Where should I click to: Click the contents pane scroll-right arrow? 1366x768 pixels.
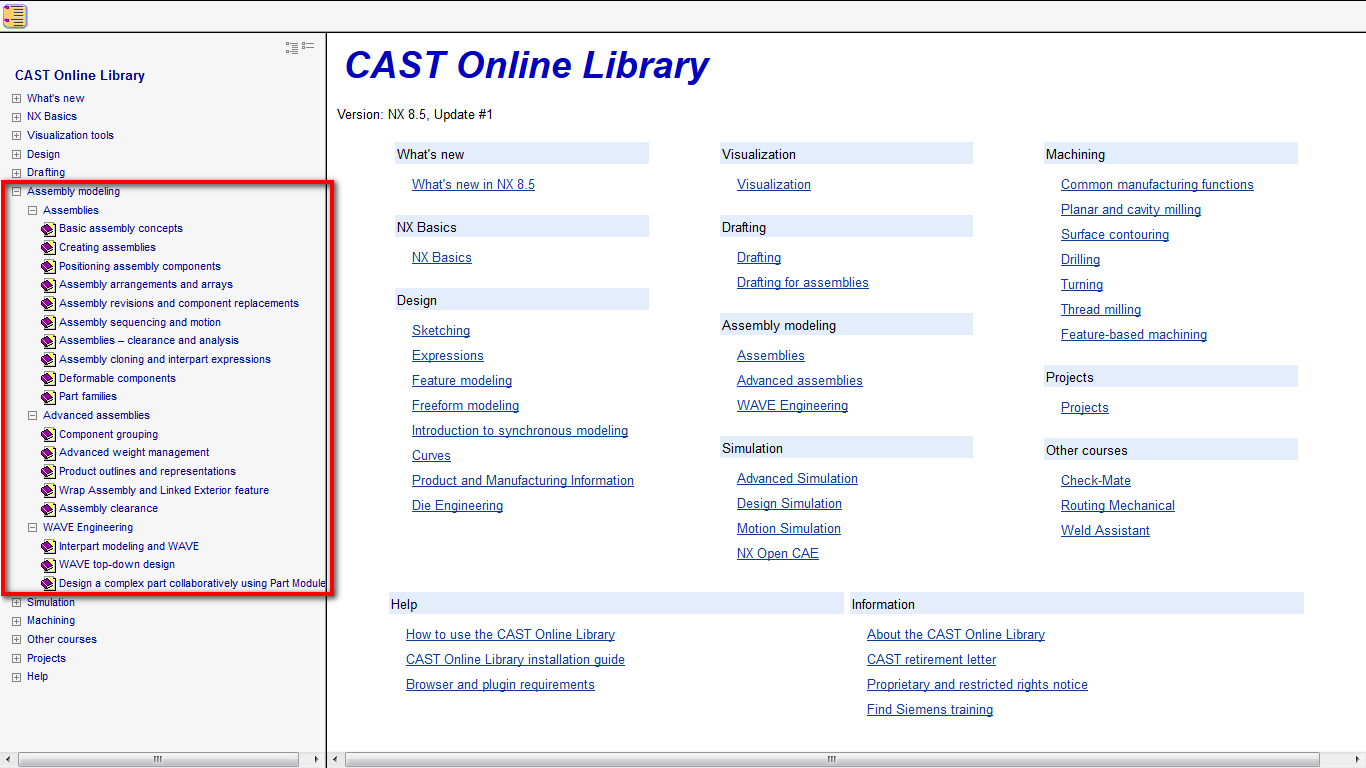click(319, 760)
